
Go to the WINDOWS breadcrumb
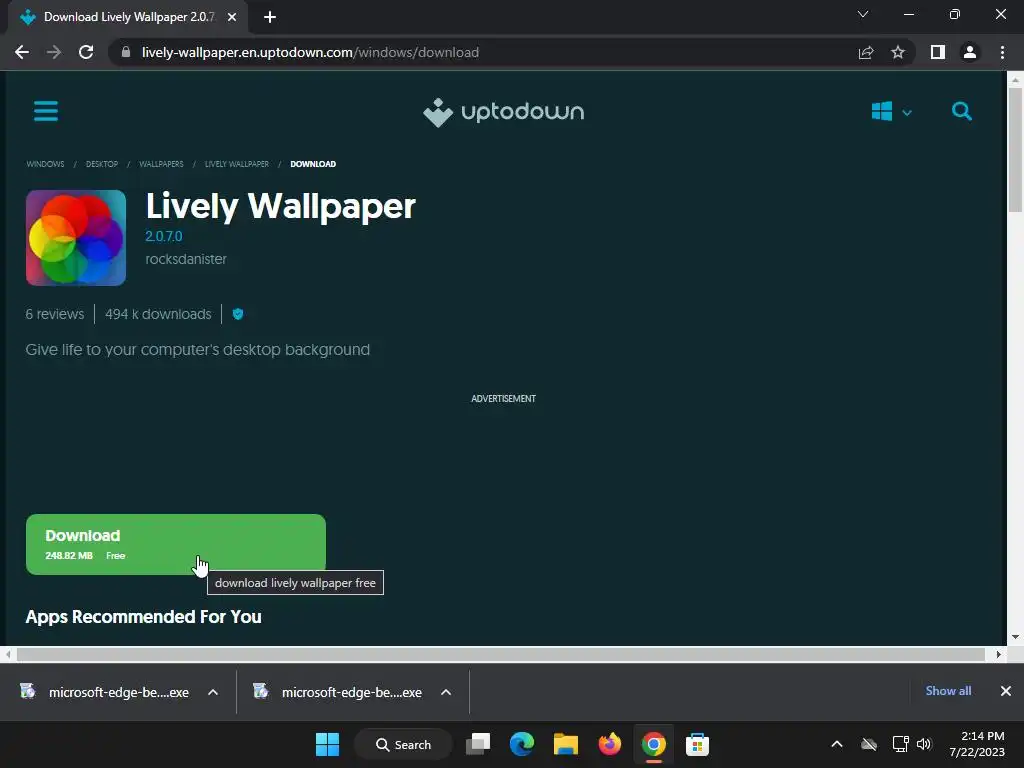45,164
